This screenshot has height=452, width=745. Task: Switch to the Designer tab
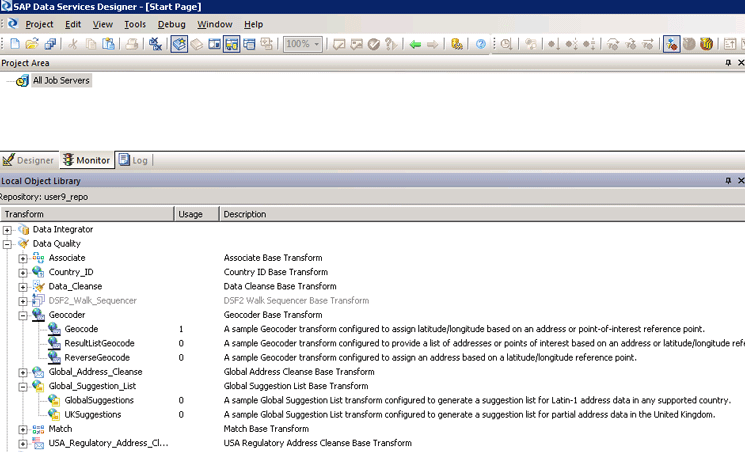[x=29, y=160]
